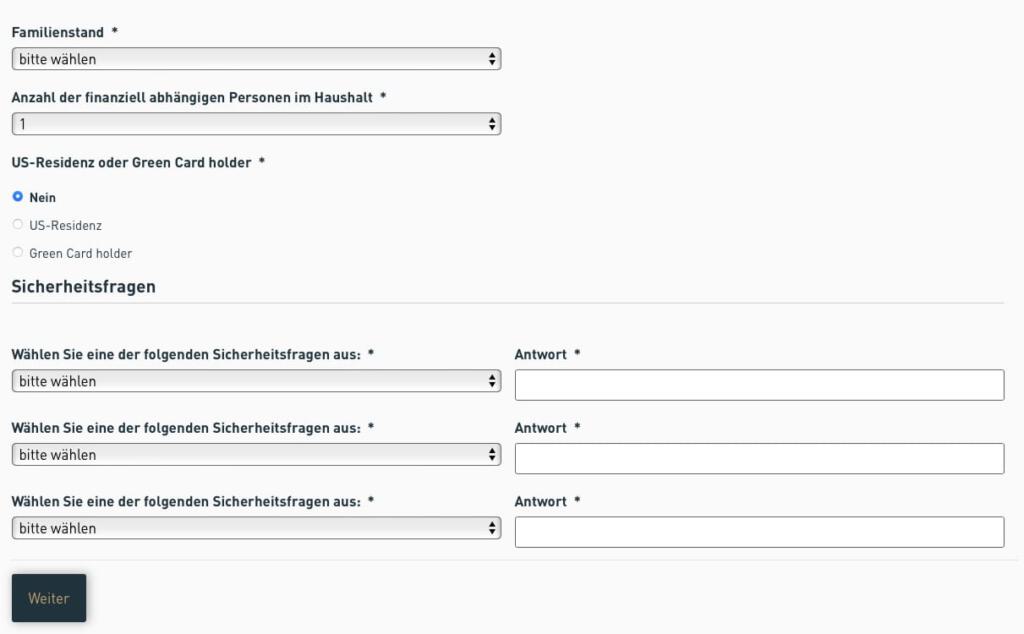The image size is (1024, 634).
Task: Open the Familienstand dropdown
Action: [255, 59]
